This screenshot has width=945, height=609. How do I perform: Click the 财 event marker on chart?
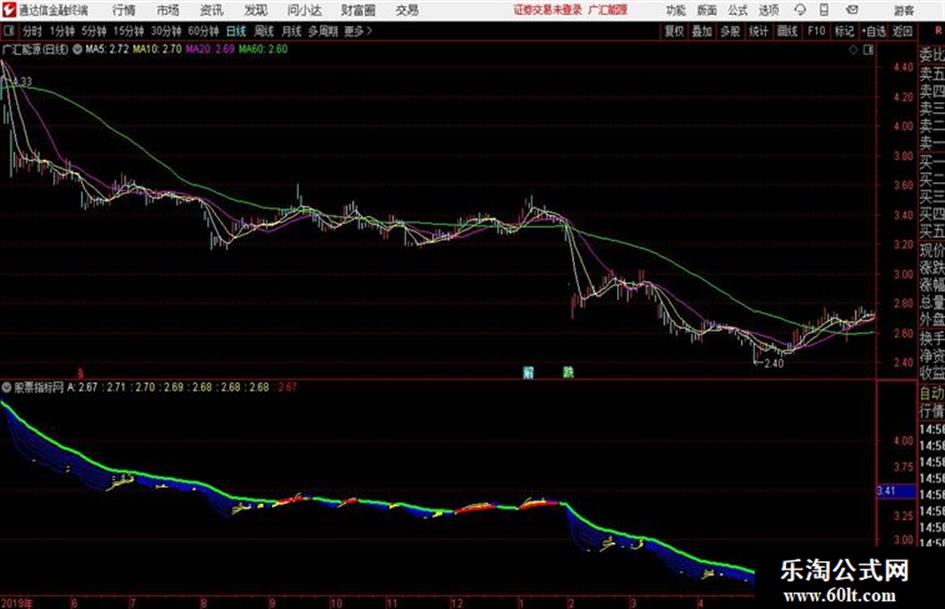pos(529,371)
